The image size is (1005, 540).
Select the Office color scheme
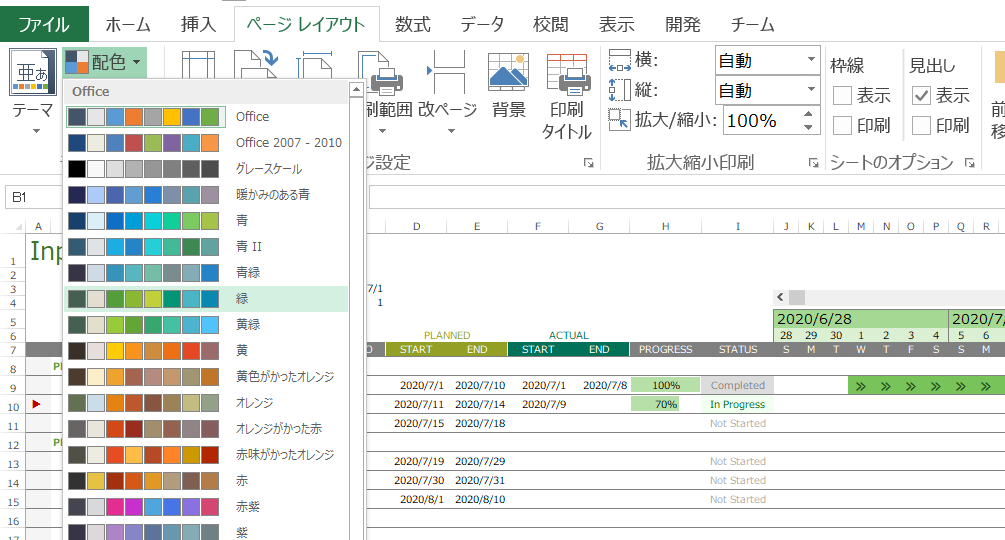tap(206, 117)
